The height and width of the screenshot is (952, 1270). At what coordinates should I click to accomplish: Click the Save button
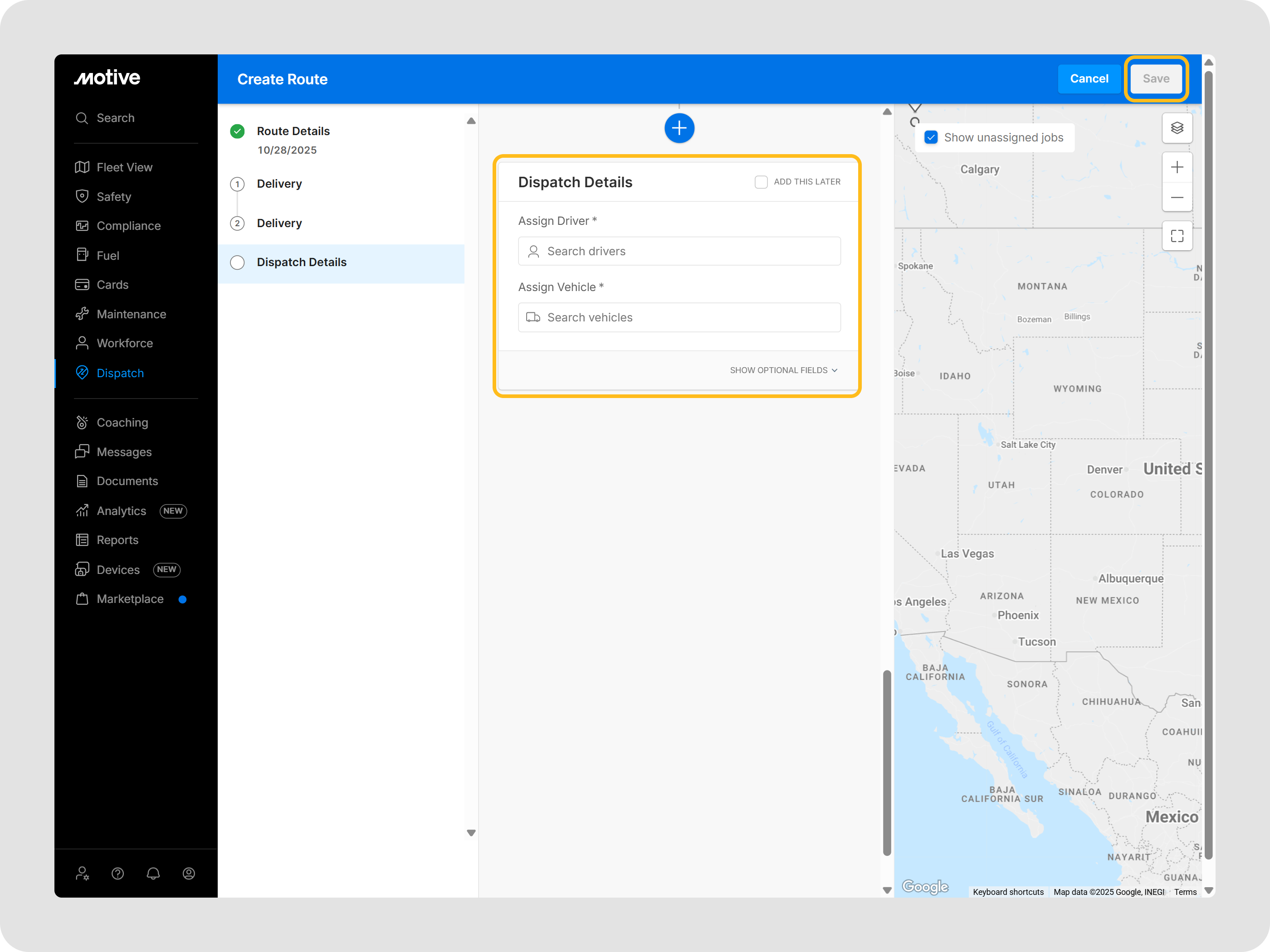pos(1155,78)
